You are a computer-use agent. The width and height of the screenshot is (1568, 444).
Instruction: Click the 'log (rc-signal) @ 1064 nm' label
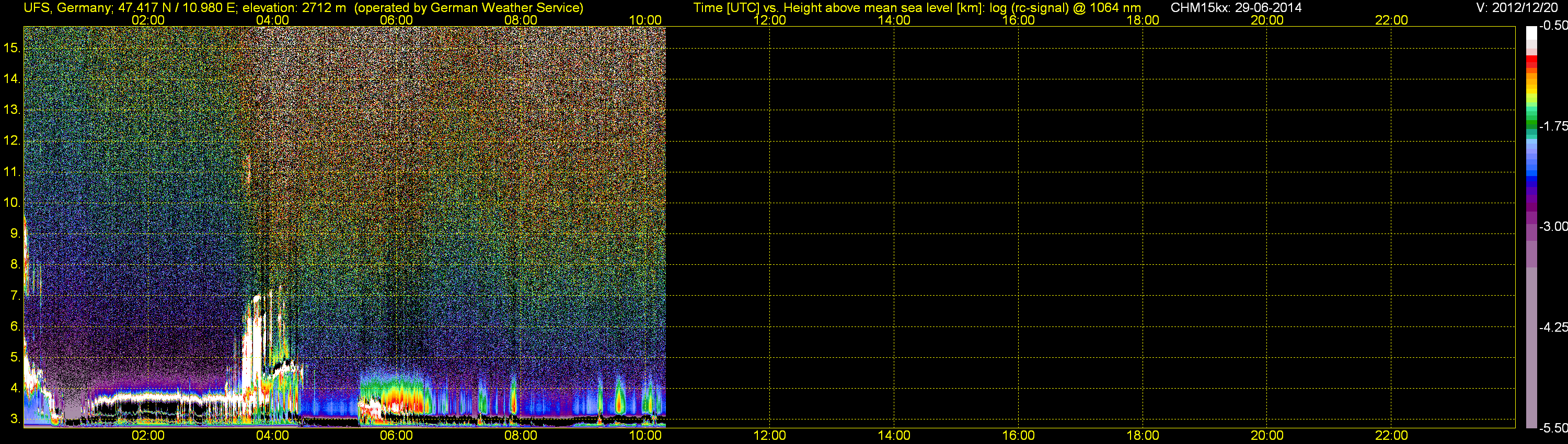point(1065,8)
